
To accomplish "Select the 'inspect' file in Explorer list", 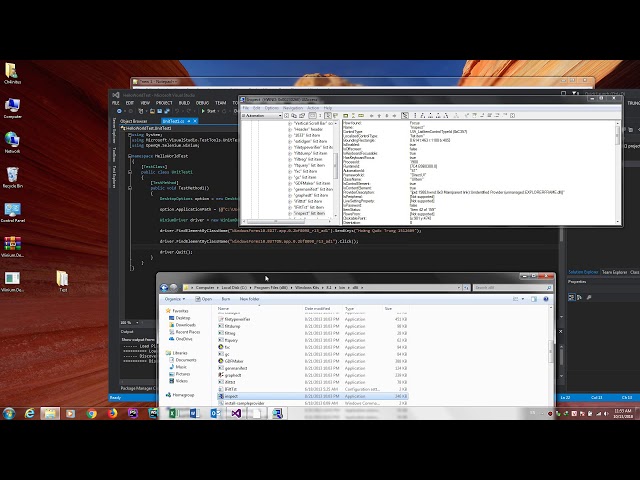I will (313, 396).
